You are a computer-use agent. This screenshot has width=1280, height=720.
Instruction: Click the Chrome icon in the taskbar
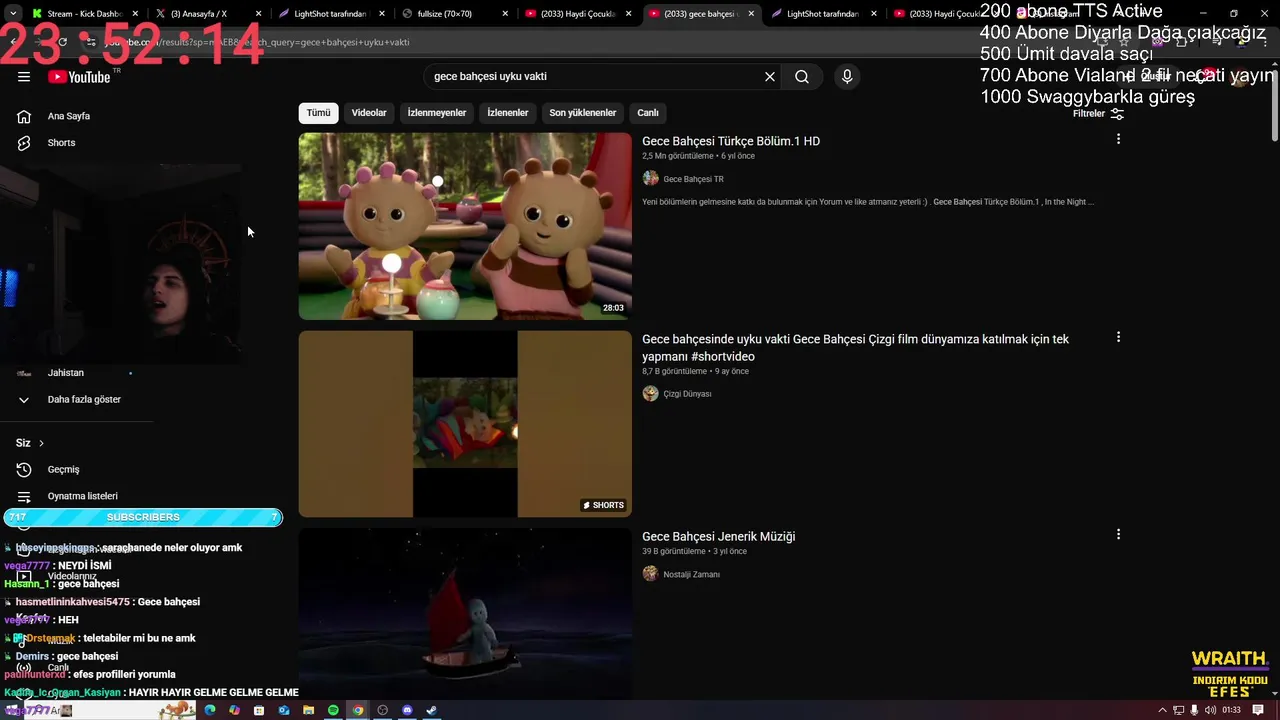[x=358, y=710]
